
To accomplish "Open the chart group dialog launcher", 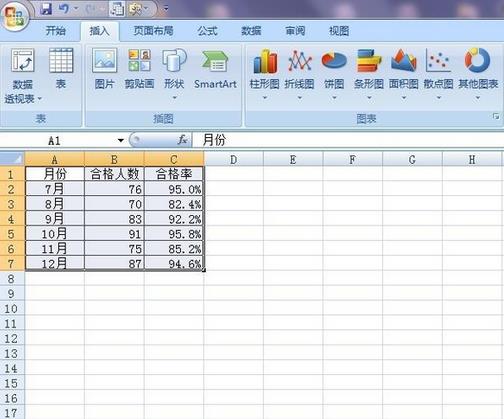I will pos(496,116).
